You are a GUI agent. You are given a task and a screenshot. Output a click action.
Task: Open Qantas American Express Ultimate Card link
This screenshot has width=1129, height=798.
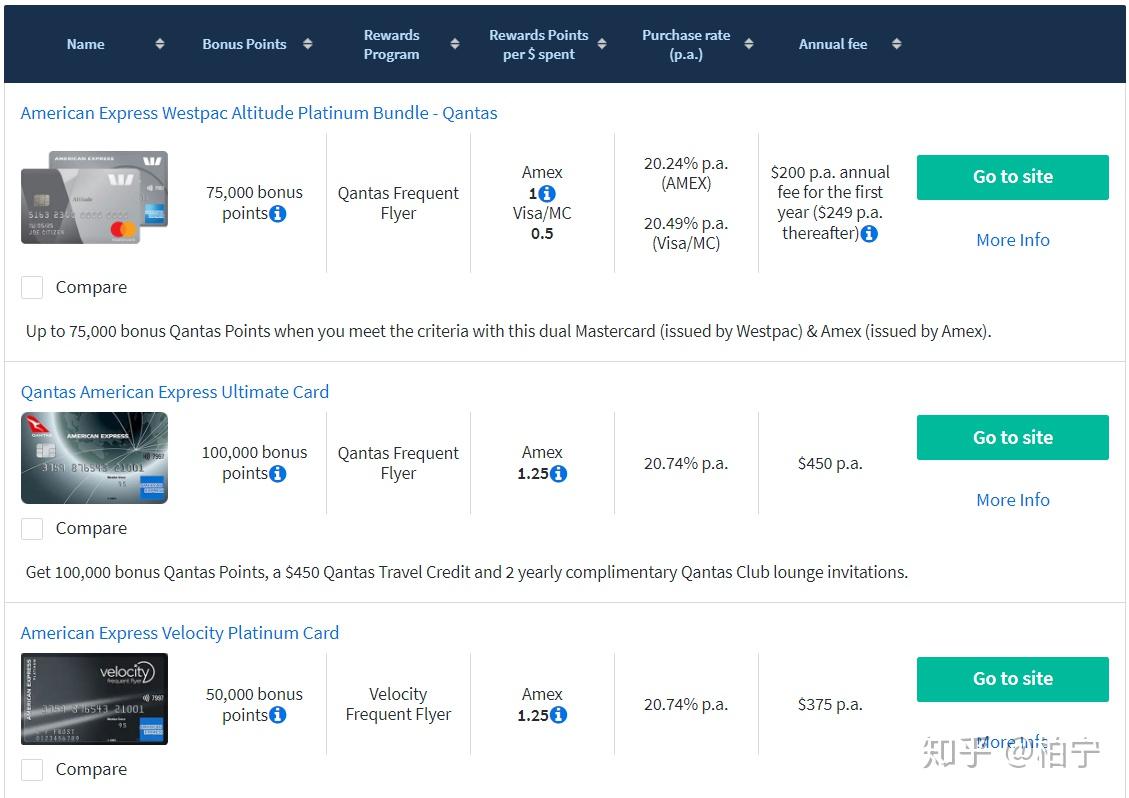(x=174, y=392)
